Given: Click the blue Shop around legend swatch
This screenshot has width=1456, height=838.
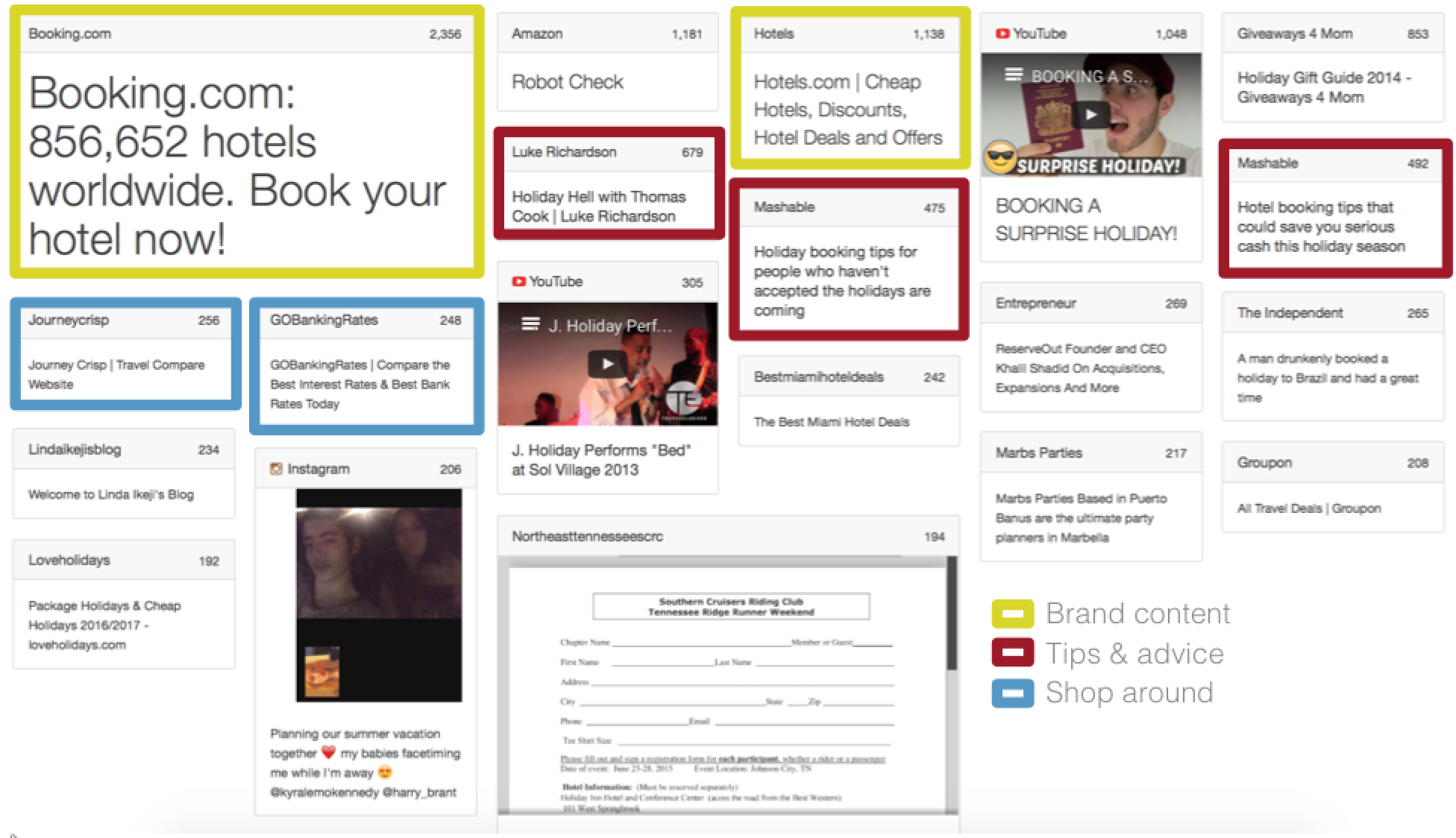Looking at the screenshot, I should pos(1012,693).
